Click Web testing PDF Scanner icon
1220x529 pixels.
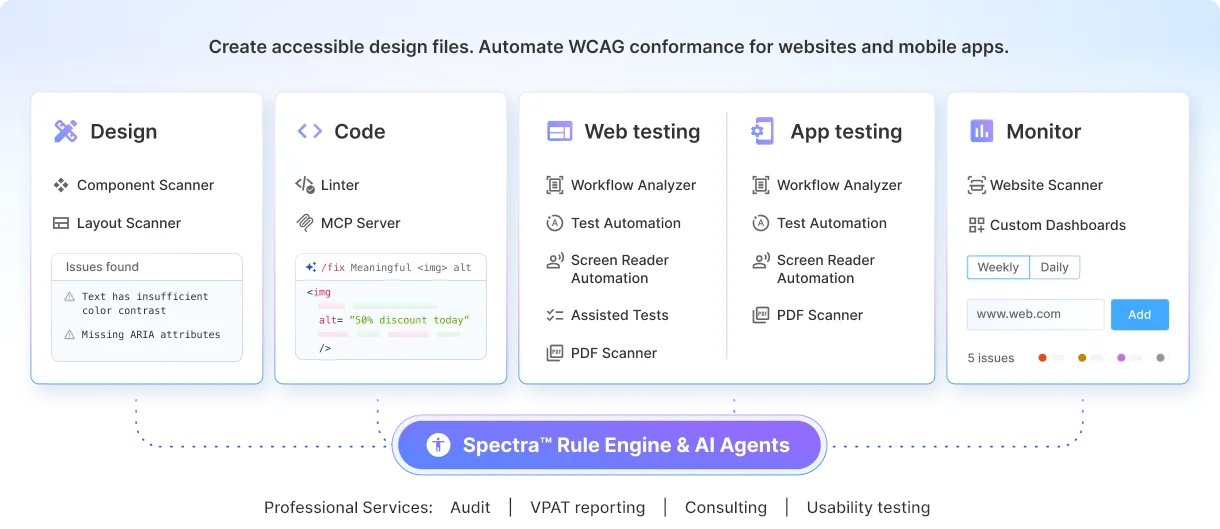(x=555, y=353)
